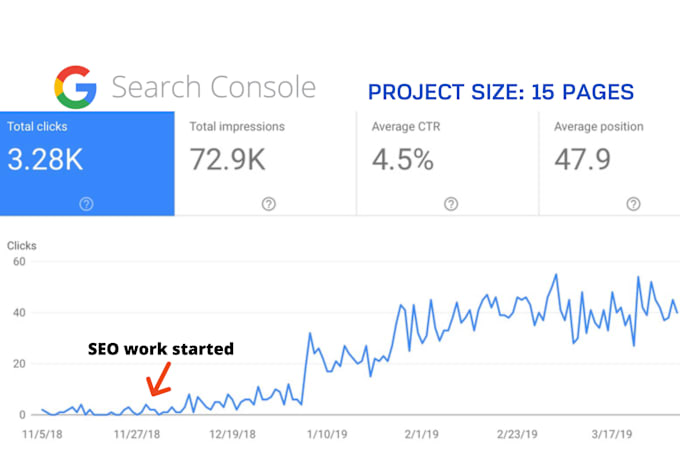
Task: Open help icon on Total clicks card
Action: pyautogui.click(x=86, y=204)
